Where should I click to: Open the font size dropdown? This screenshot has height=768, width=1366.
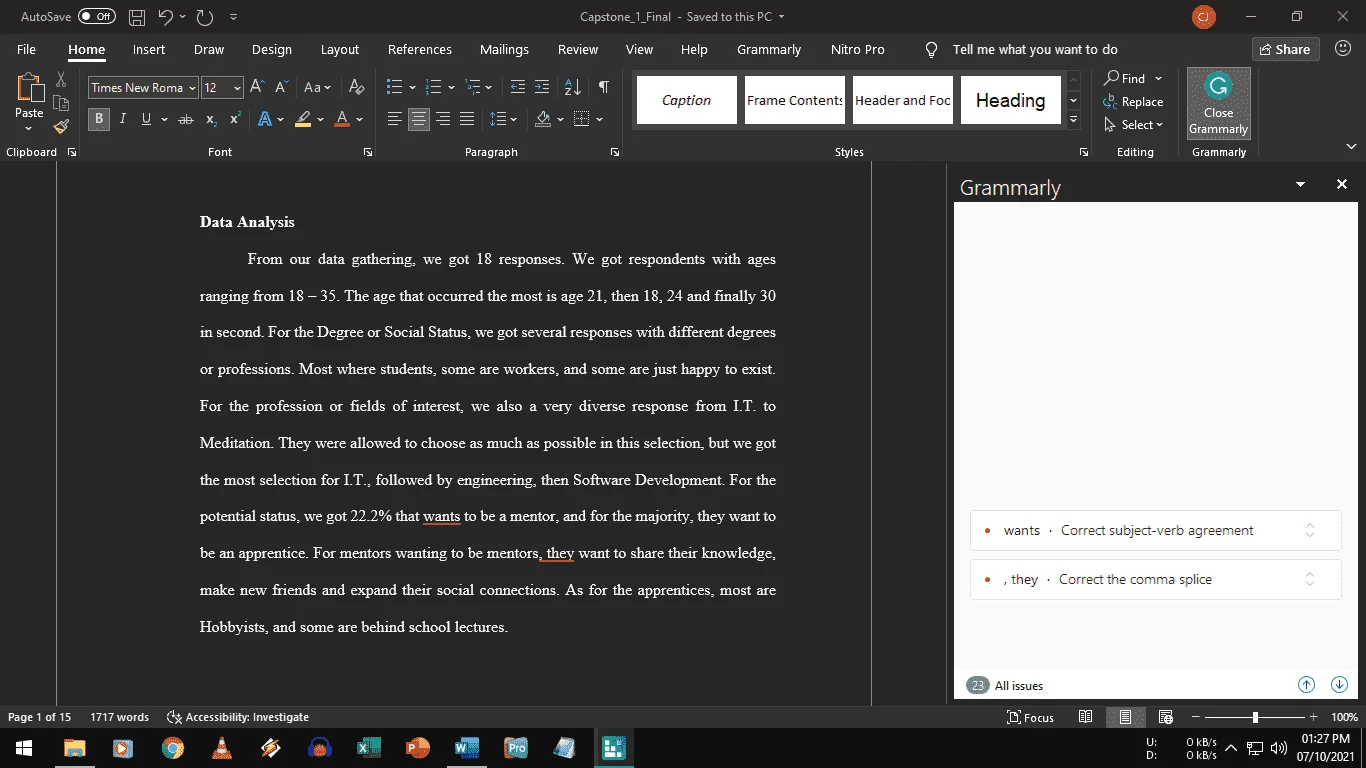[237, 88]
